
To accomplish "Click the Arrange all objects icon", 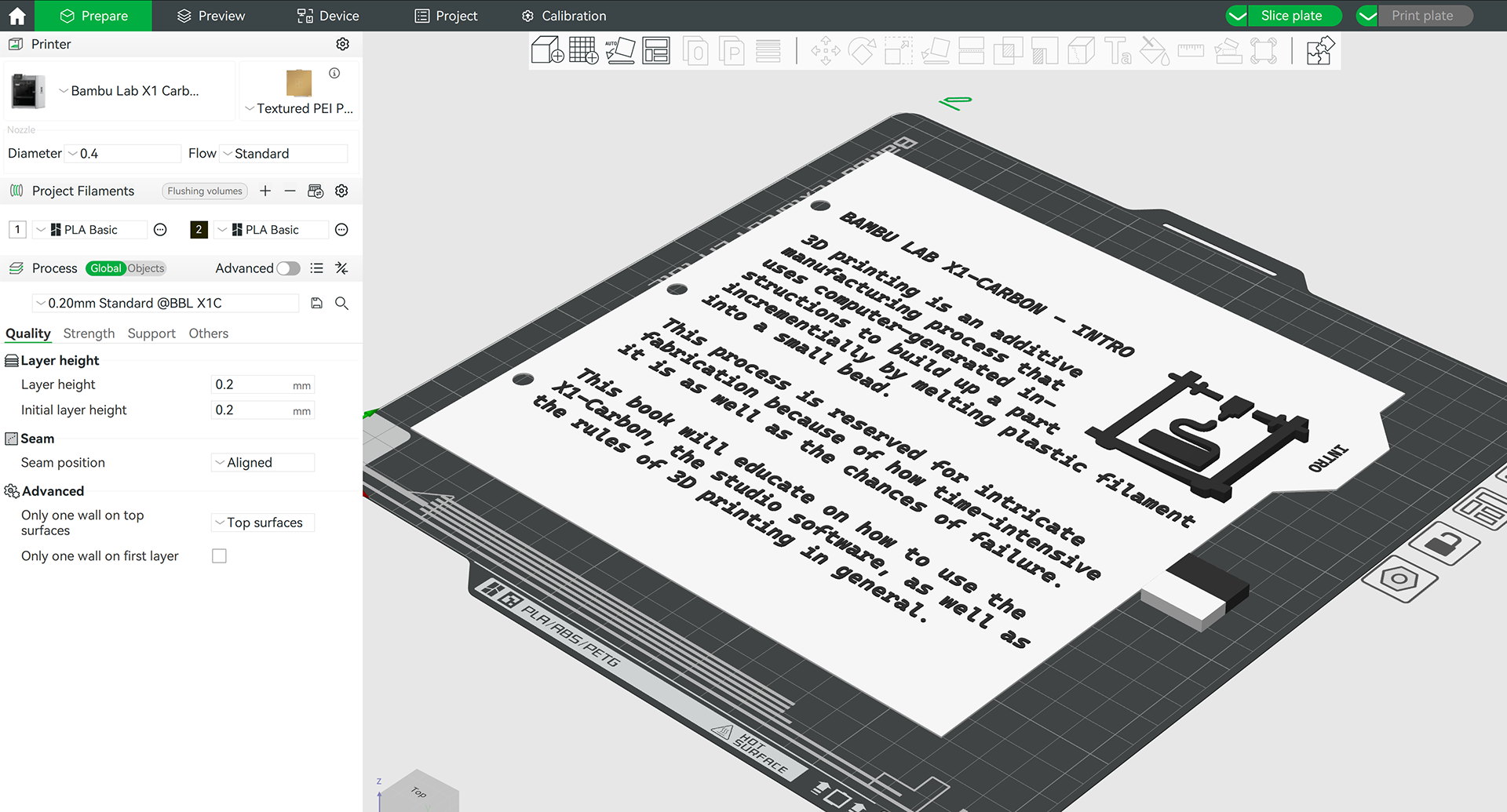I will point(656,51).
